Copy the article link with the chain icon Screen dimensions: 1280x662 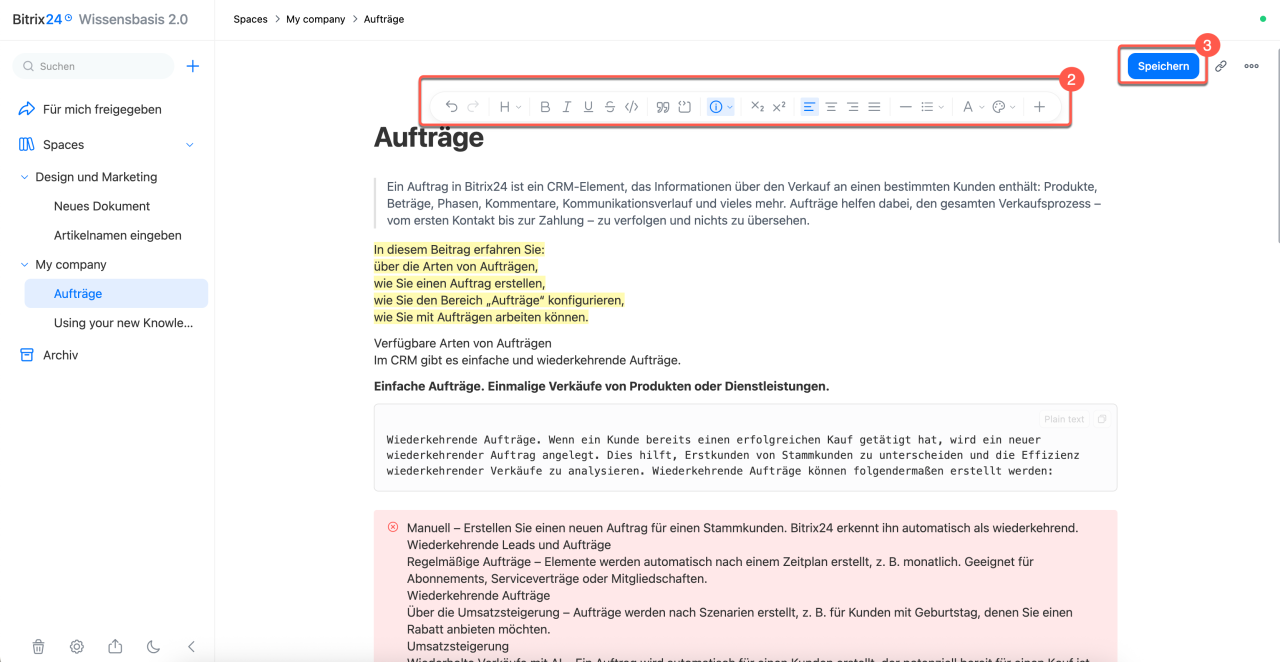click(1221, 66)
